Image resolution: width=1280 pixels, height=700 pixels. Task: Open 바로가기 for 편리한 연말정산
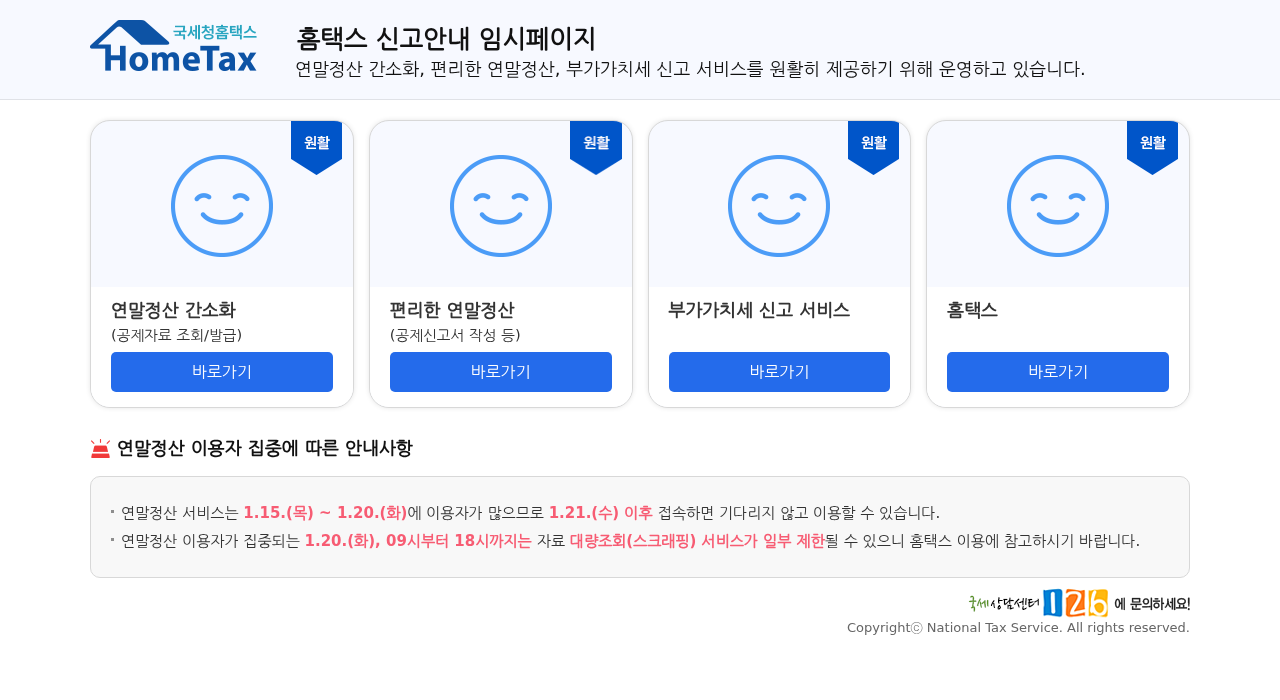click(500, 371)
